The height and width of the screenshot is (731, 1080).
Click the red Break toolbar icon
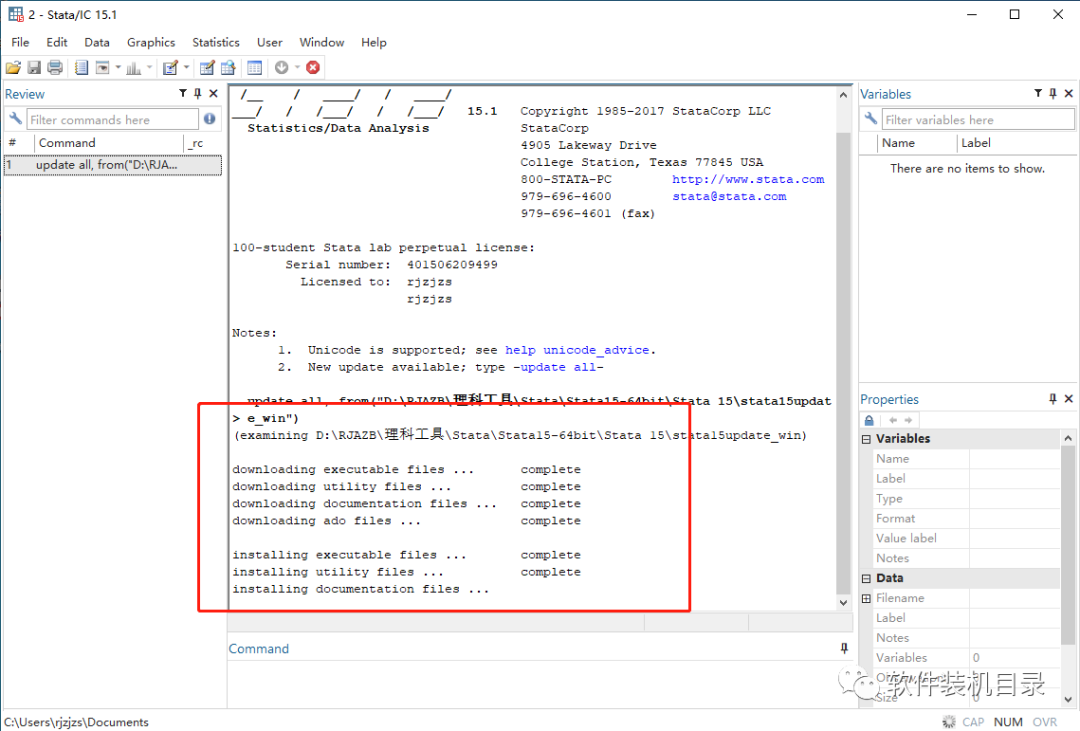[x=313, y=68]
